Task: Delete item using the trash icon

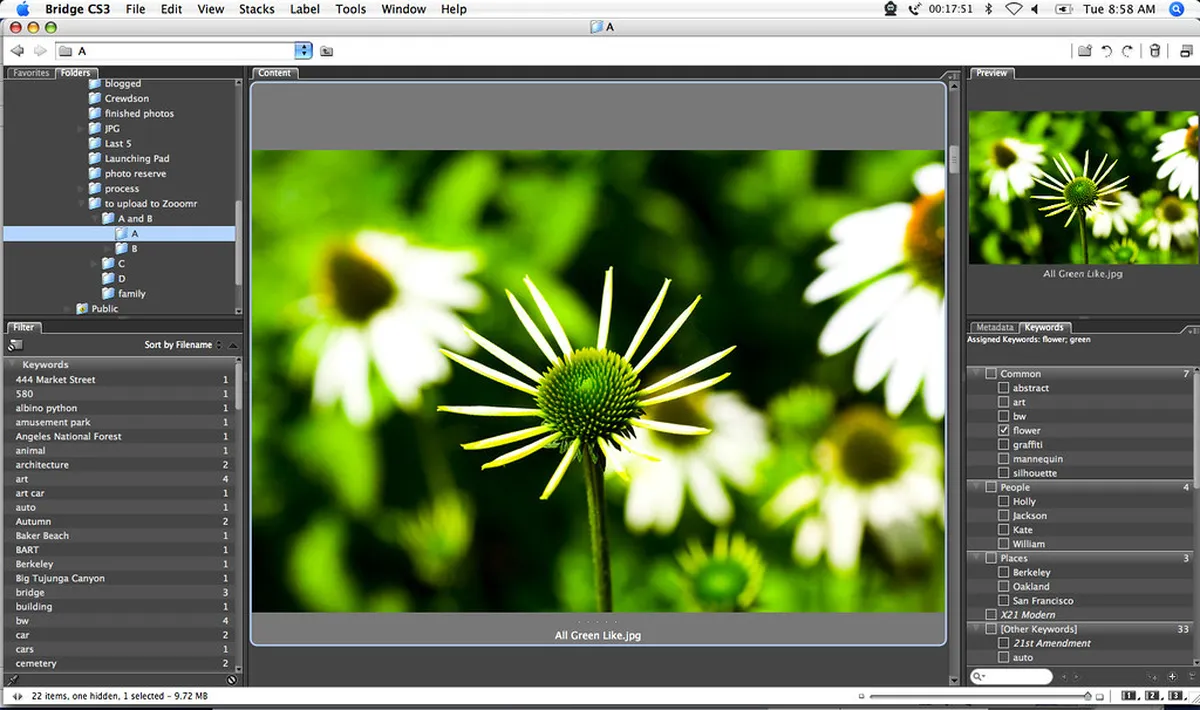Action: click(x=1155, y=51)
